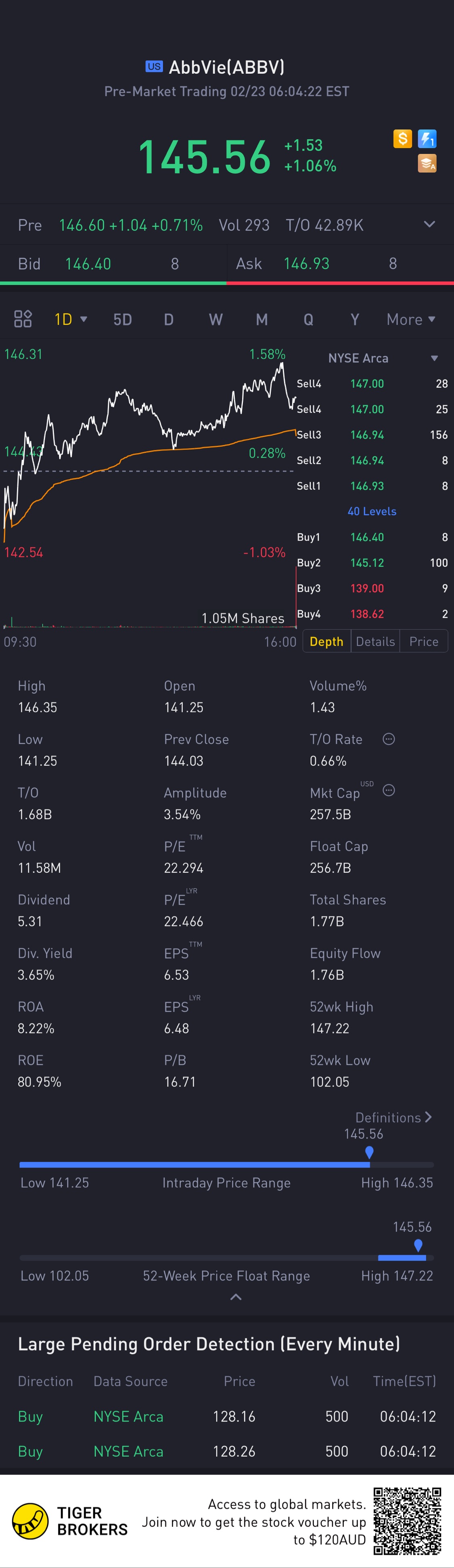
Task: Select the Price tab
Action: 423,641
